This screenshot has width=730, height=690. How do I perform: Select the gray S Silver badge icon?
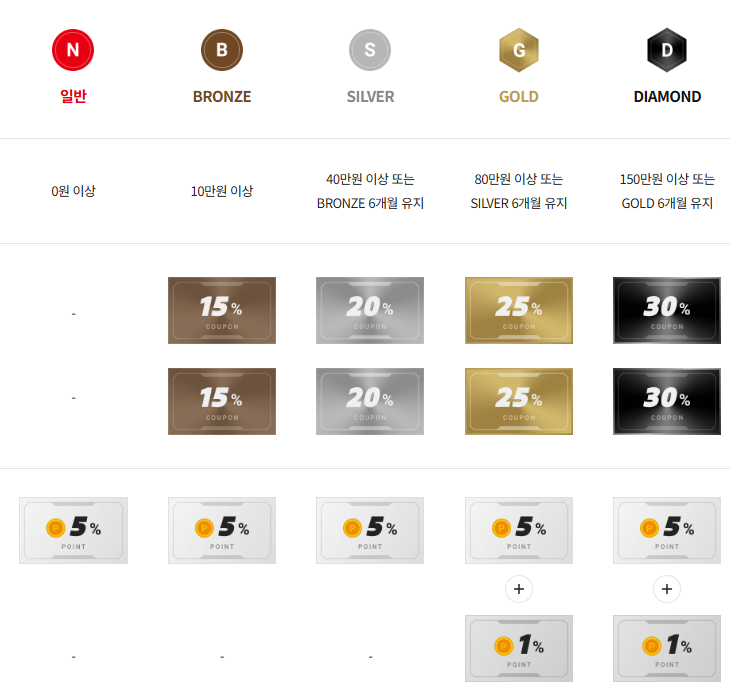pos(370,50)
